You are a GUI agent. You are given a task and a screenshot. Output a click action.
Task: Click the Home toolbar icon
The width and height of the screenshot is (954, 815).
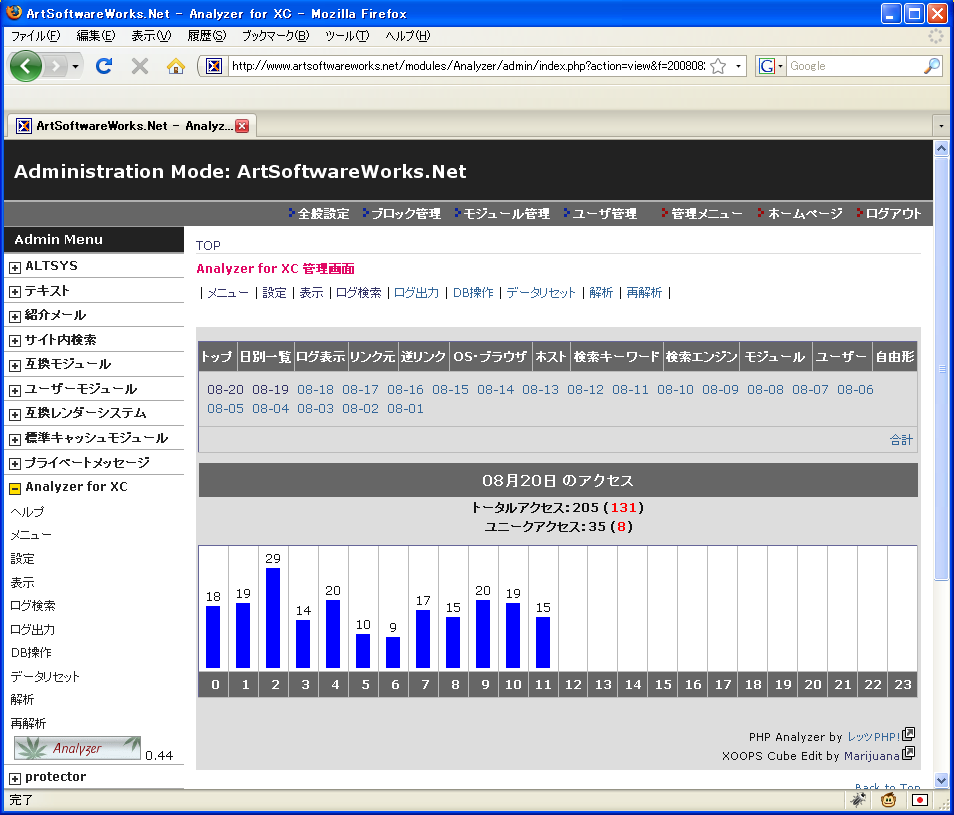175,66
